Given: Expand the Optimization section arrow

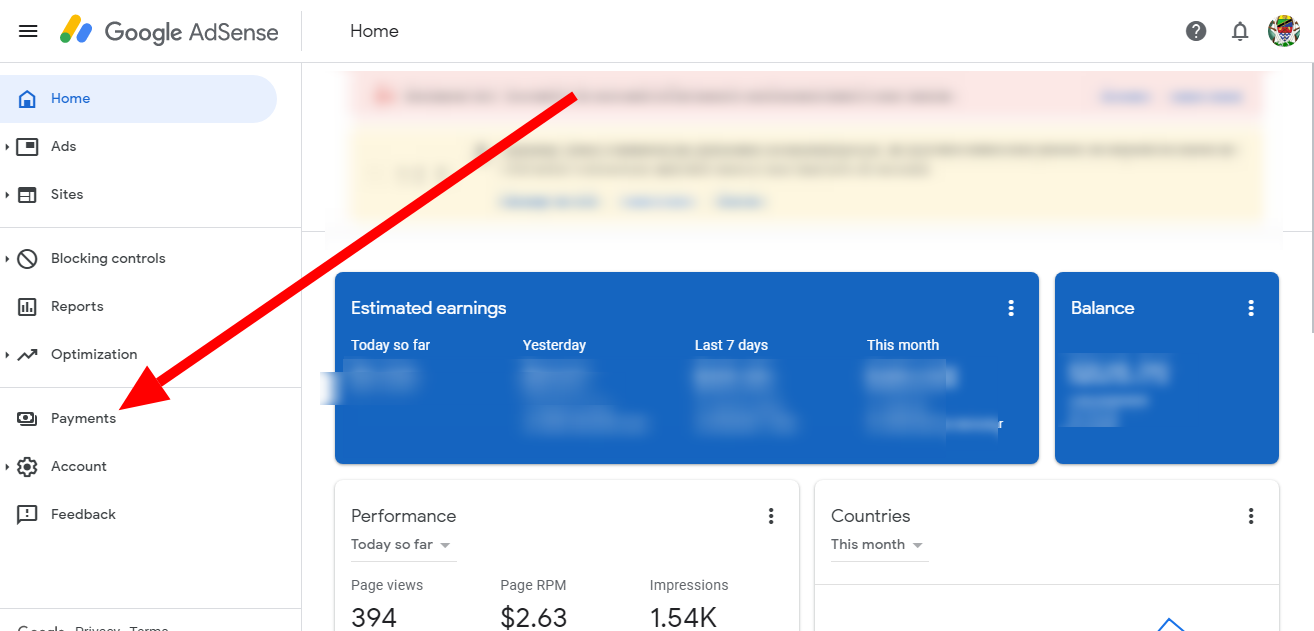Looking at the screenshot, I should (7, 355).
